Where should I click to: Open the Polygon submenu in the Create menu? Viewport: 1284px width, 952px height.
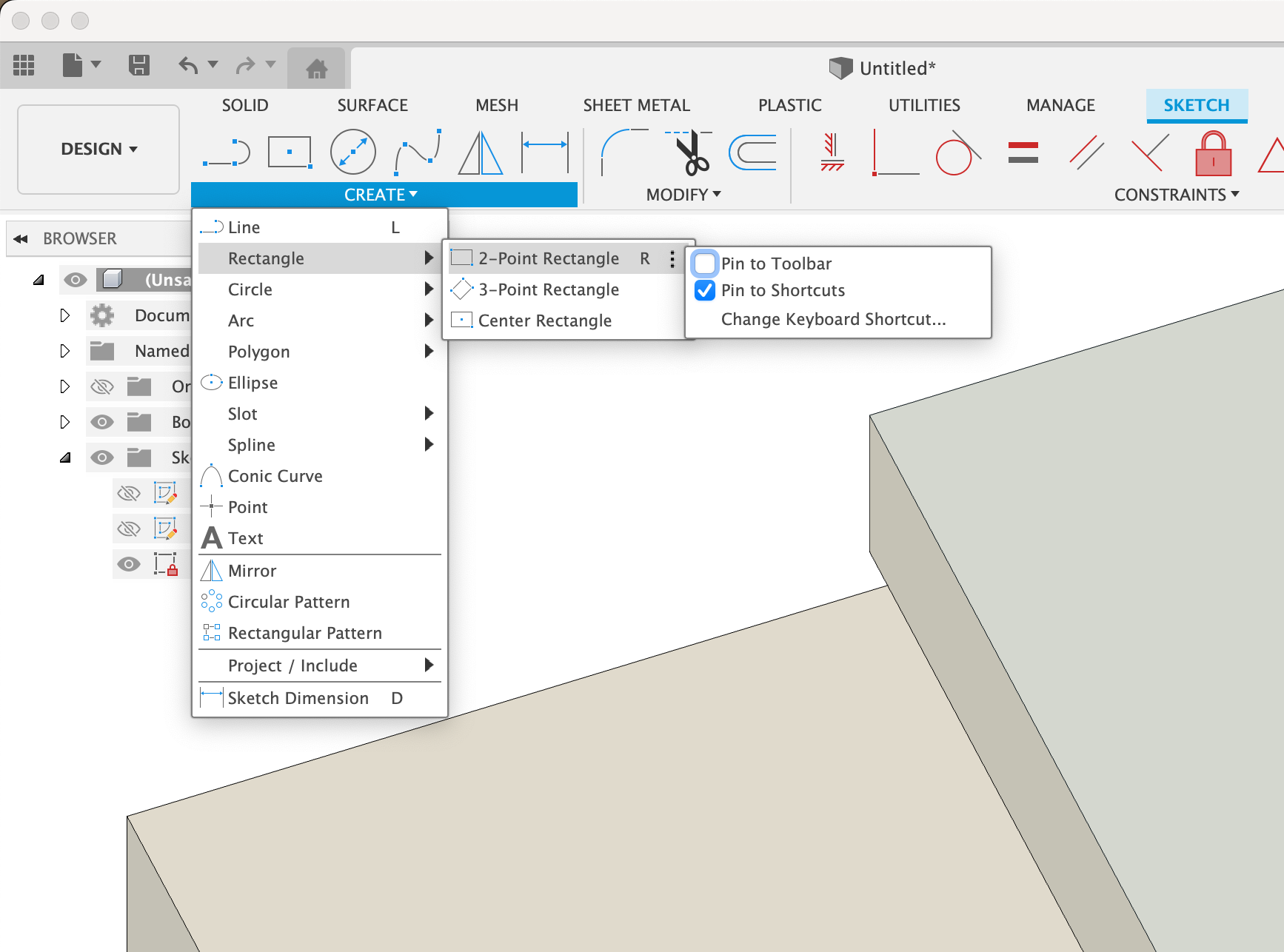coord(259,352)
